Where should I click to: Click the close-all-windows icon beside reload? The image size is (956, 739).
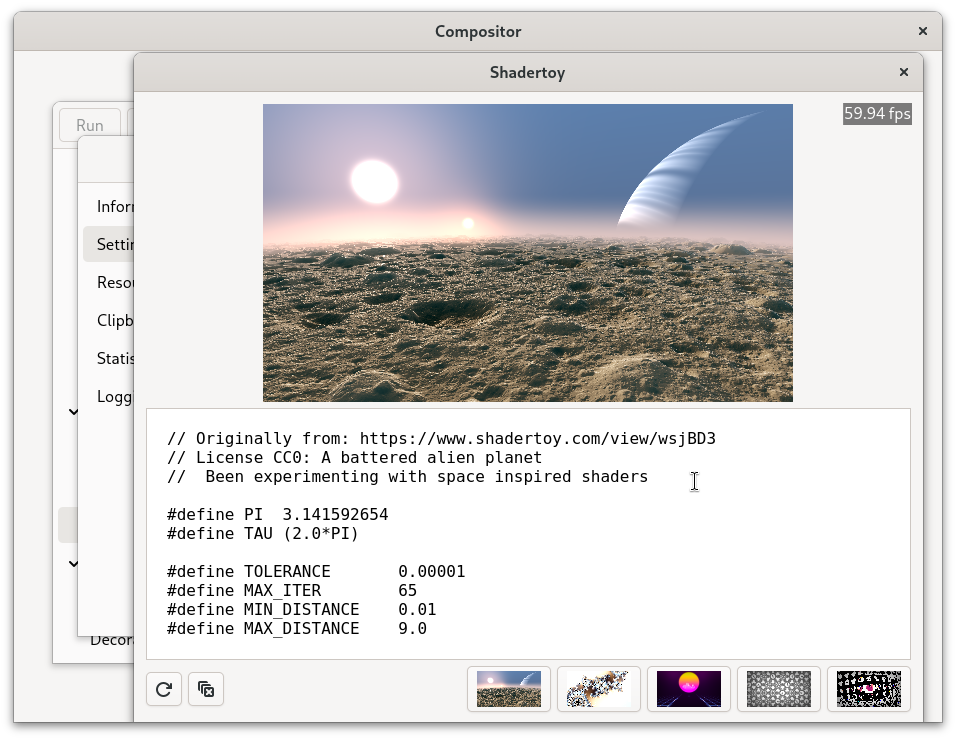(x=206, y=689)
